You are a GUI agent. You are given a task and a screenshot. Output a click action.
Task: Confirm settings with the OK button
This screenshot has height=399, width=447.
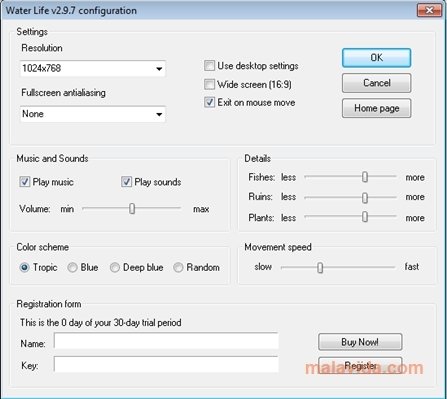tap(376, 58)
